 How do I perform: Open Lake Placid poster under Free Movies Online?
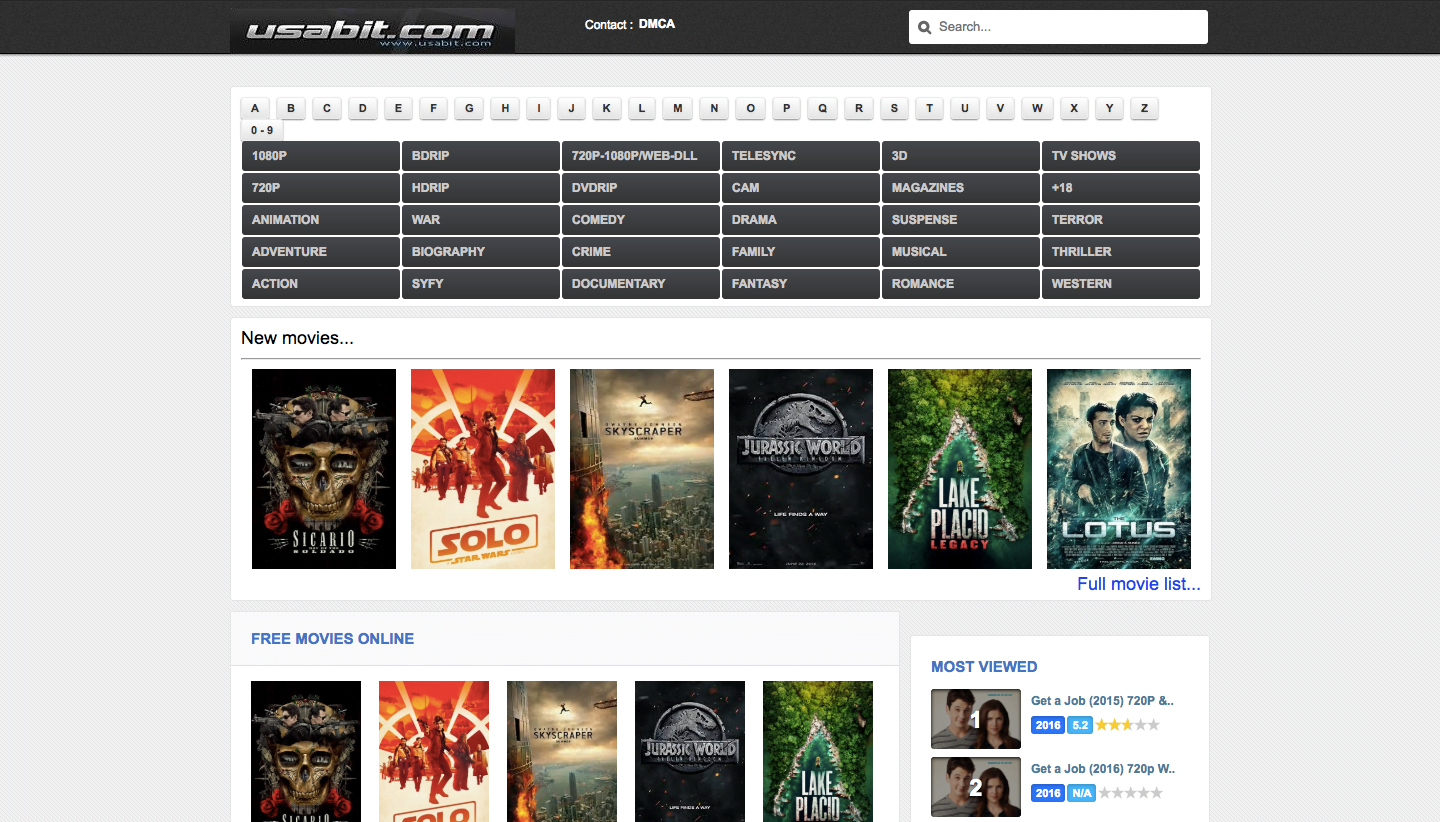coord(818,751)
